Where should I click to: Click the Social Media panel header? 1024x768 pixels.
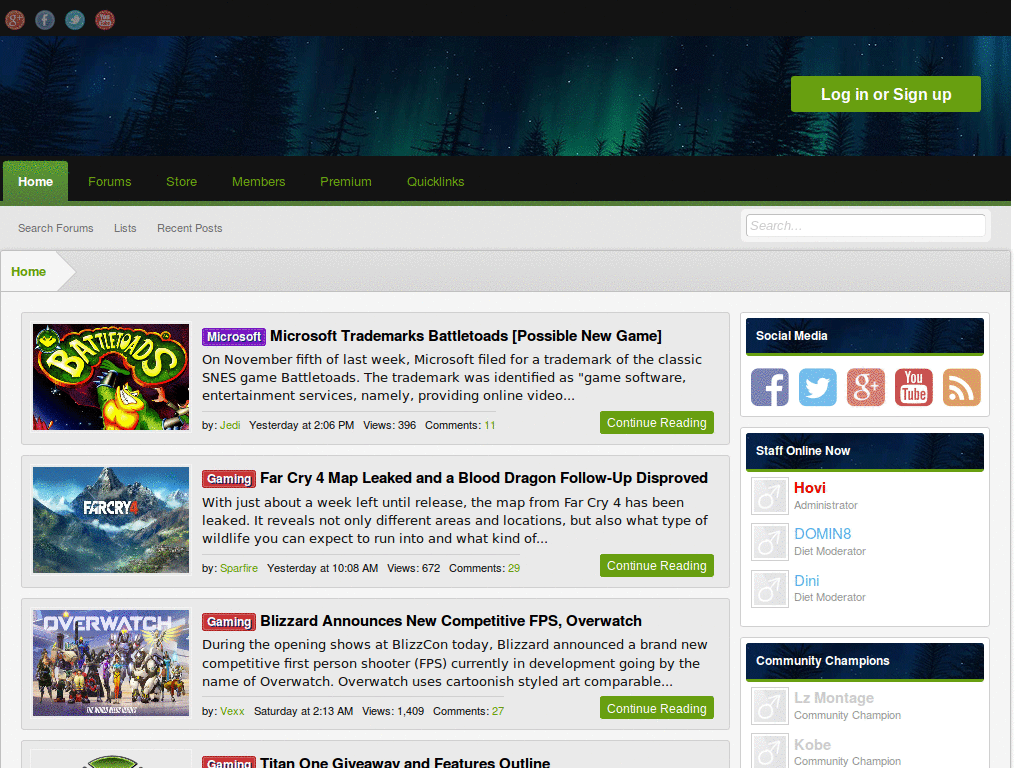click(865, 337)
